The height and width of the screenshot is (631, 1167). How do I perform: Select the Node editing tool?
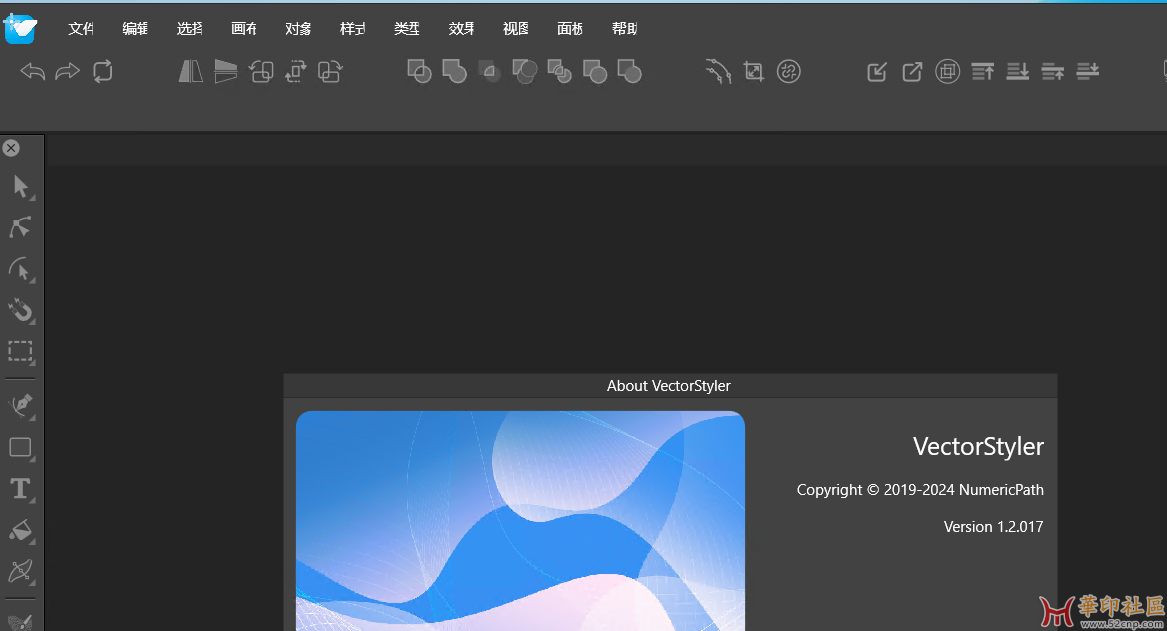(x=20, y=228)
